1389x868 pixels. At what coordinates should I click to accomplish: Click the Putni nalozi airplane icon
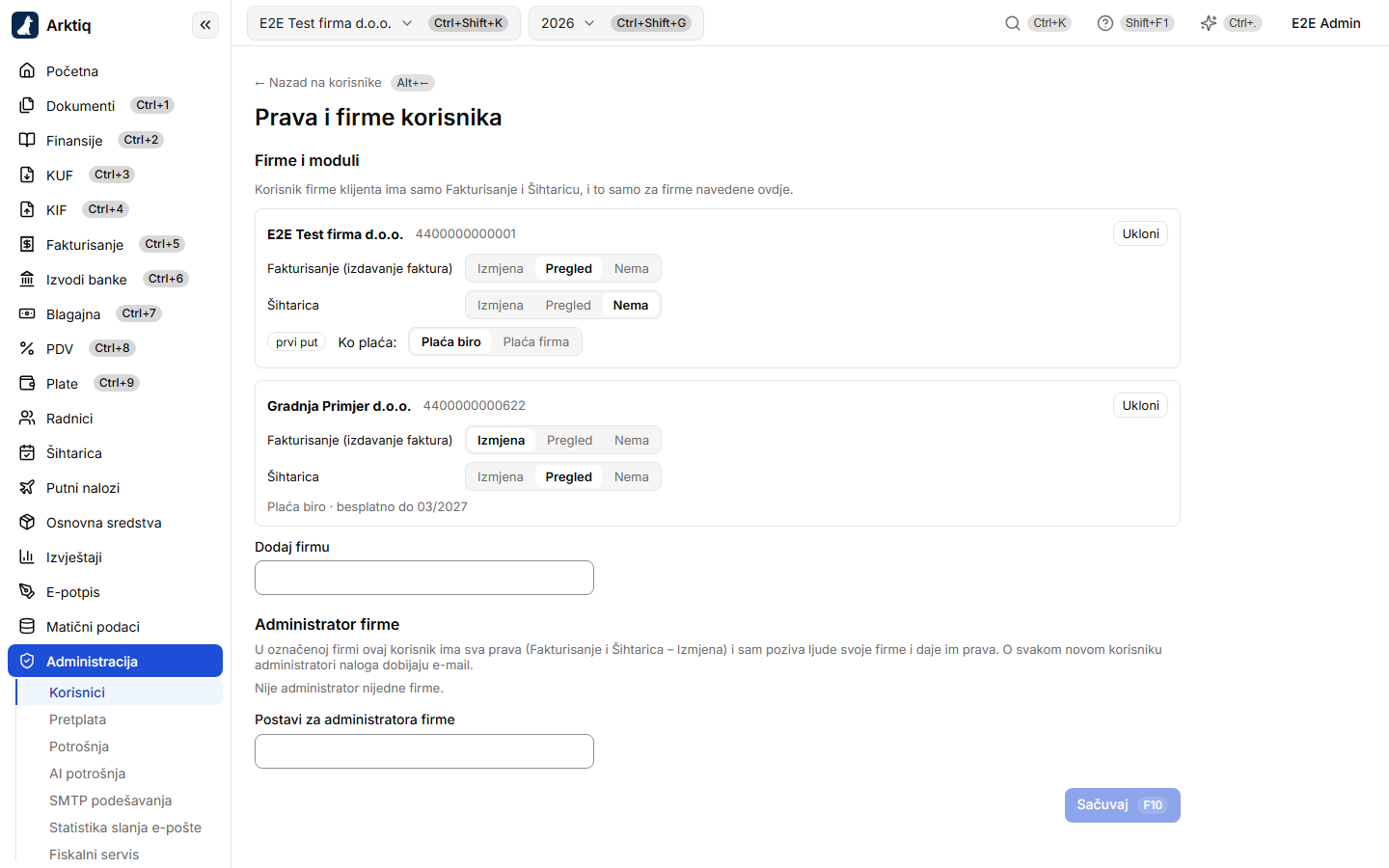click(27, 487)
